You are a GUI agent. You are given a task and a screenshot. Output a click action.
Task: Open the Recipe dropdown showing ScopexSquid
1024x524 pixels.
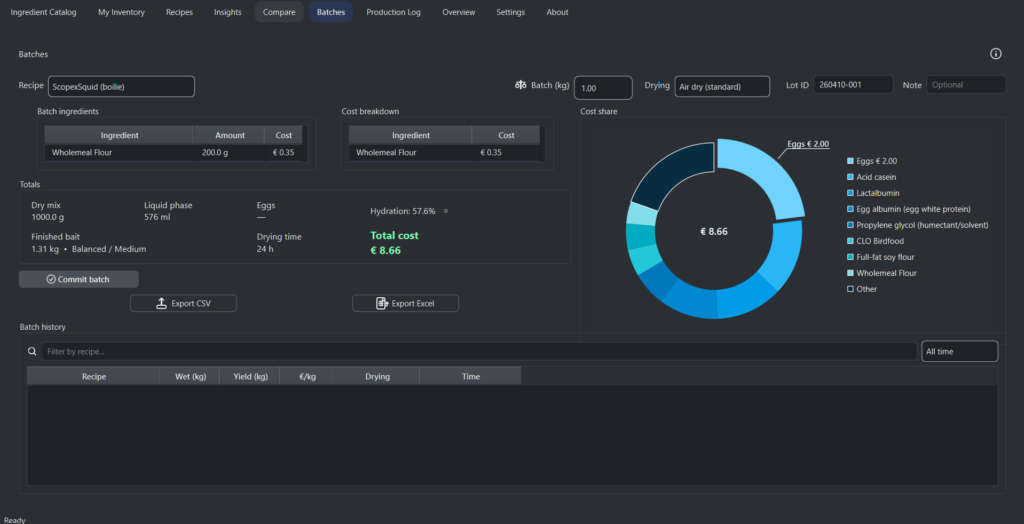pyautogui.click(x=121, y=87)
